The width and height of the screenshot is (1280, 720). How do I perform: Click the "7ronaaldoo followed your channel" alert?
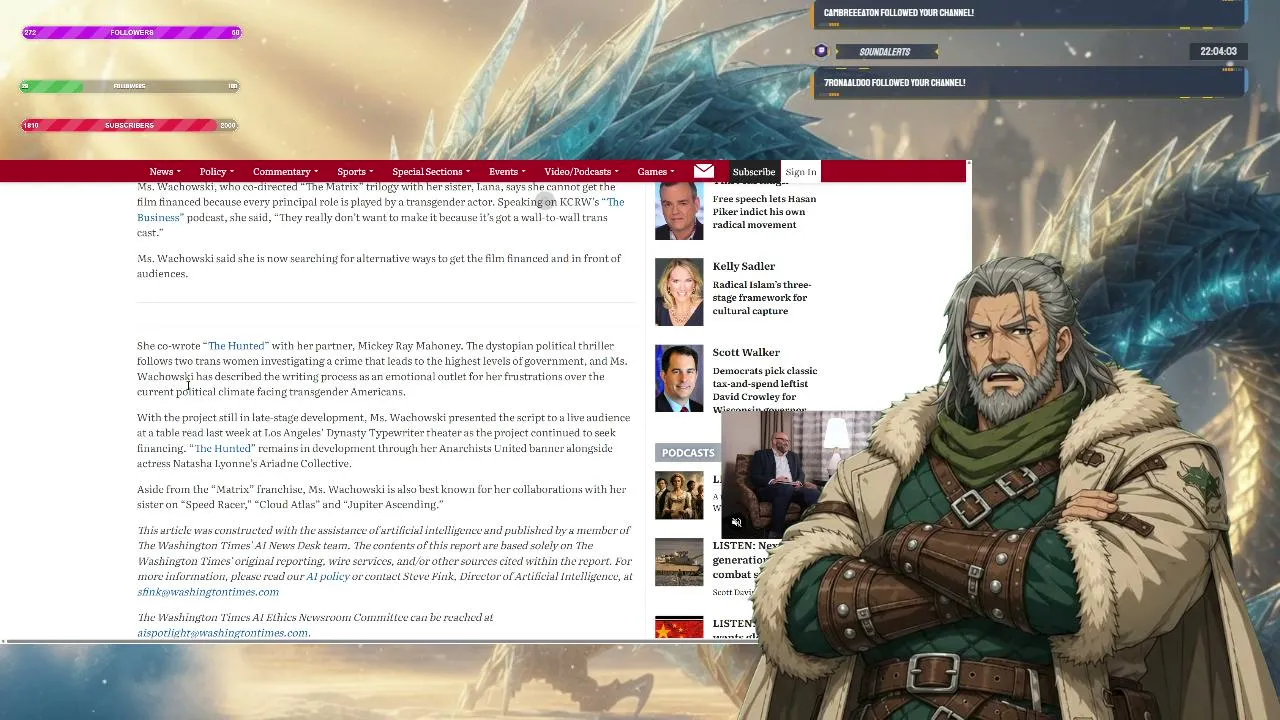[1030, 83]
